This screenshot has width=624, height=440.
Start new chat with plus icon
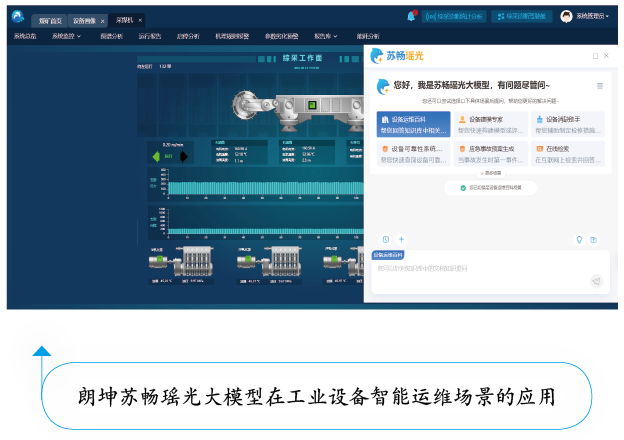tap(401, 239)
